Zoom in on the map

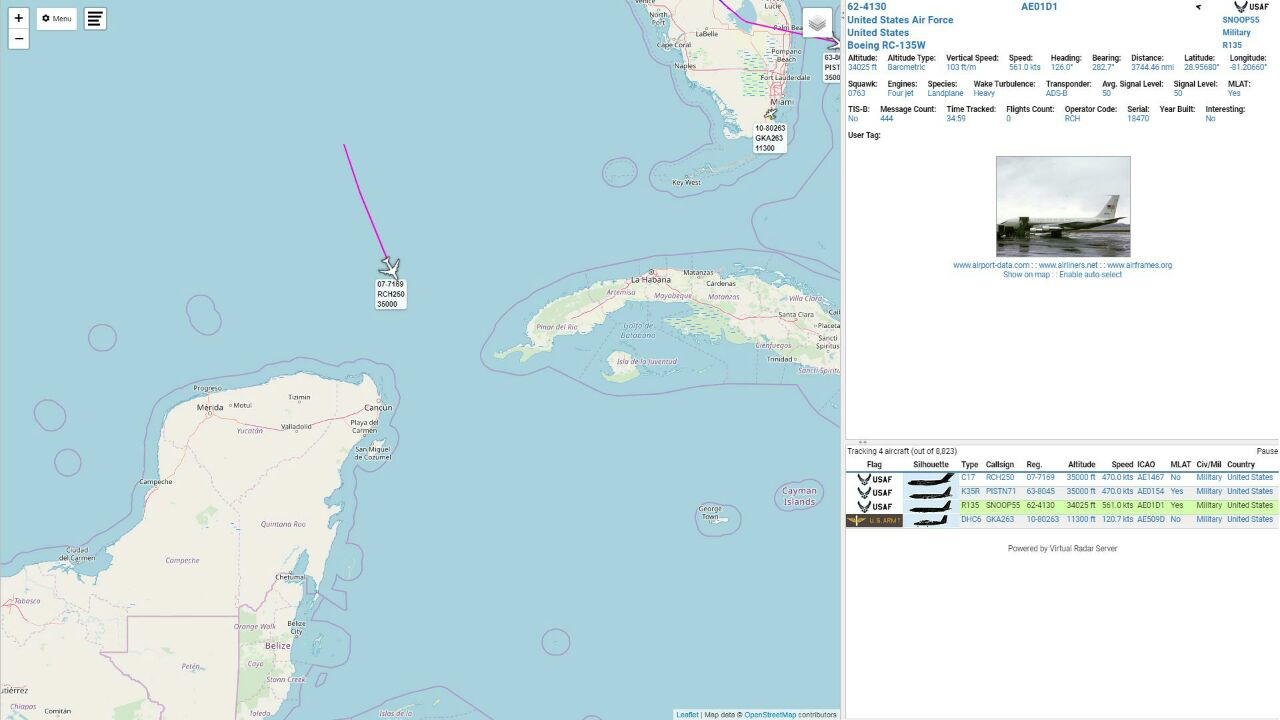pyautogui.click(x=18, y=18)
